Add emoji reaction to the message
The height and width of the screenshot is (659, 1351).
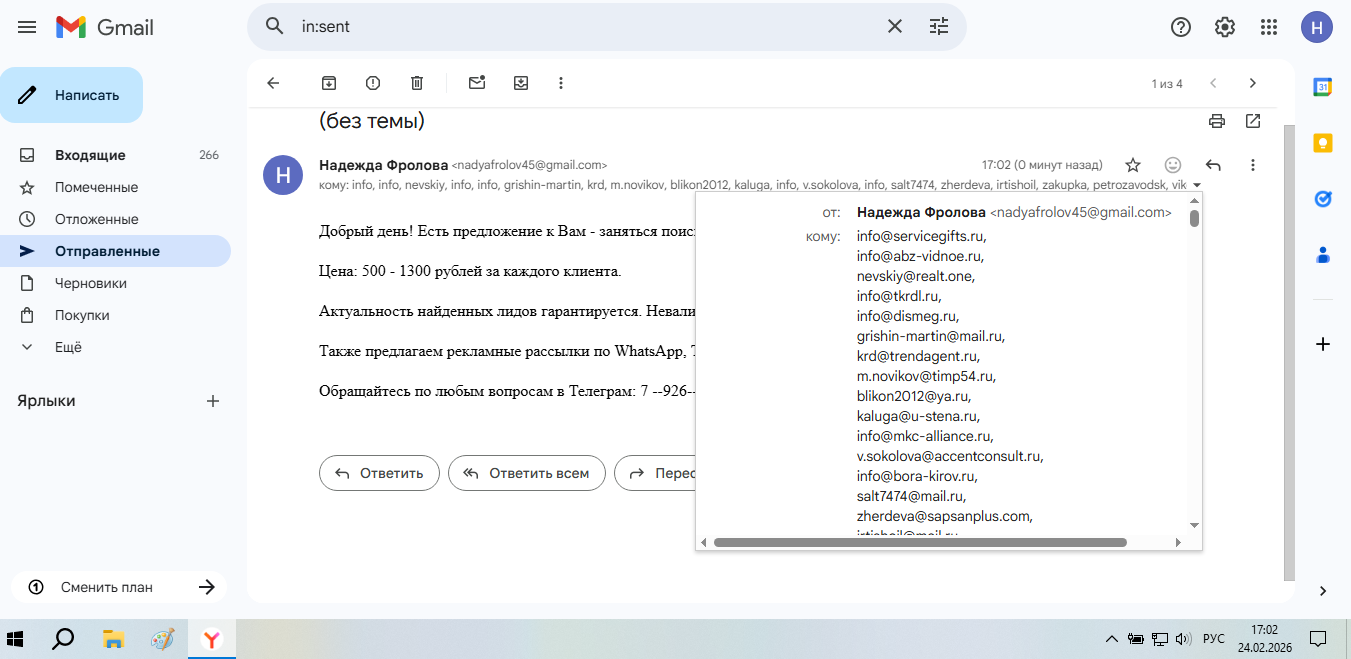tap(1173, 165)
